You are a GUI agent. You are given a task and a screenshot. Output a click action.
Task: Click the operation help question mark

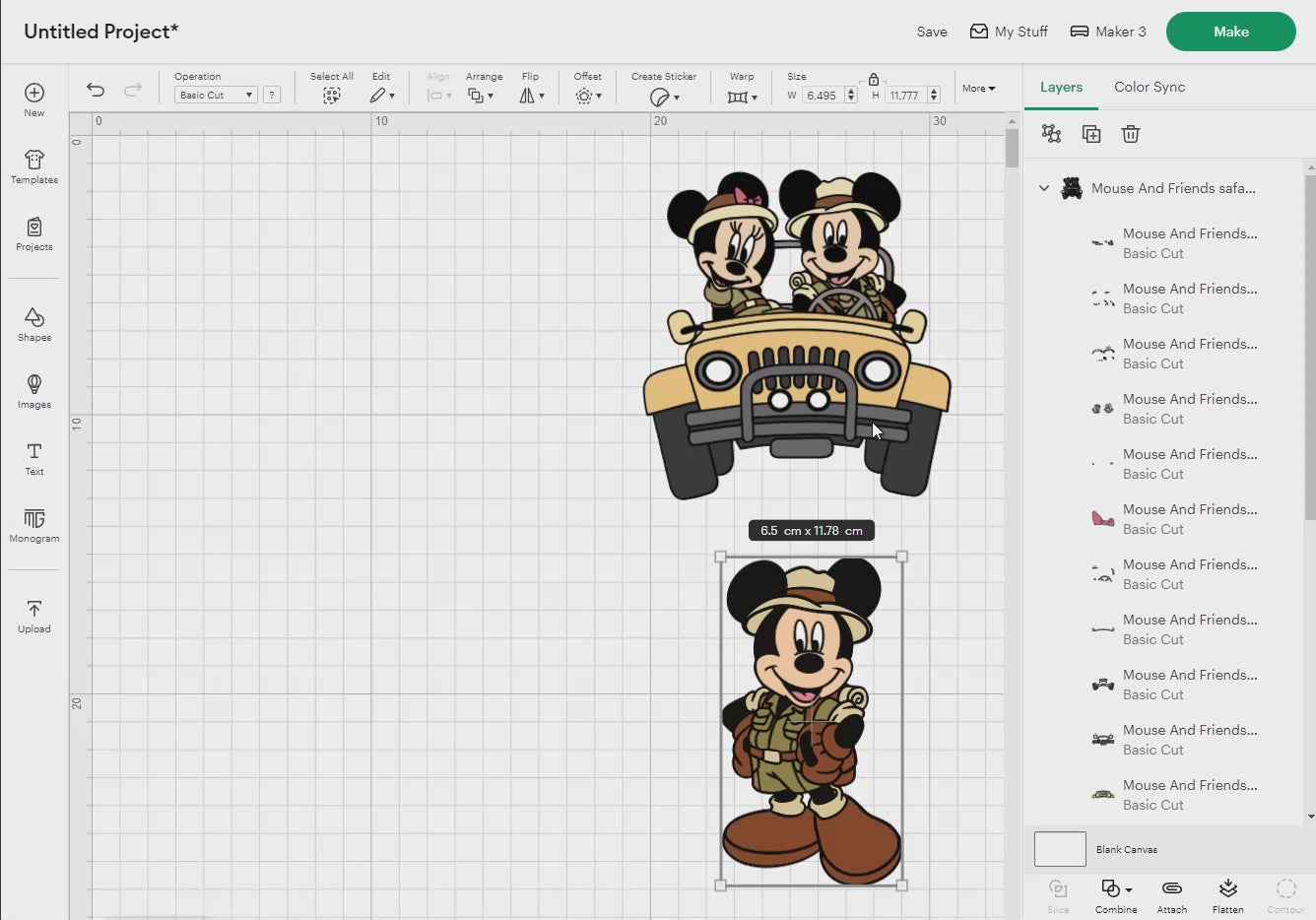272,95
